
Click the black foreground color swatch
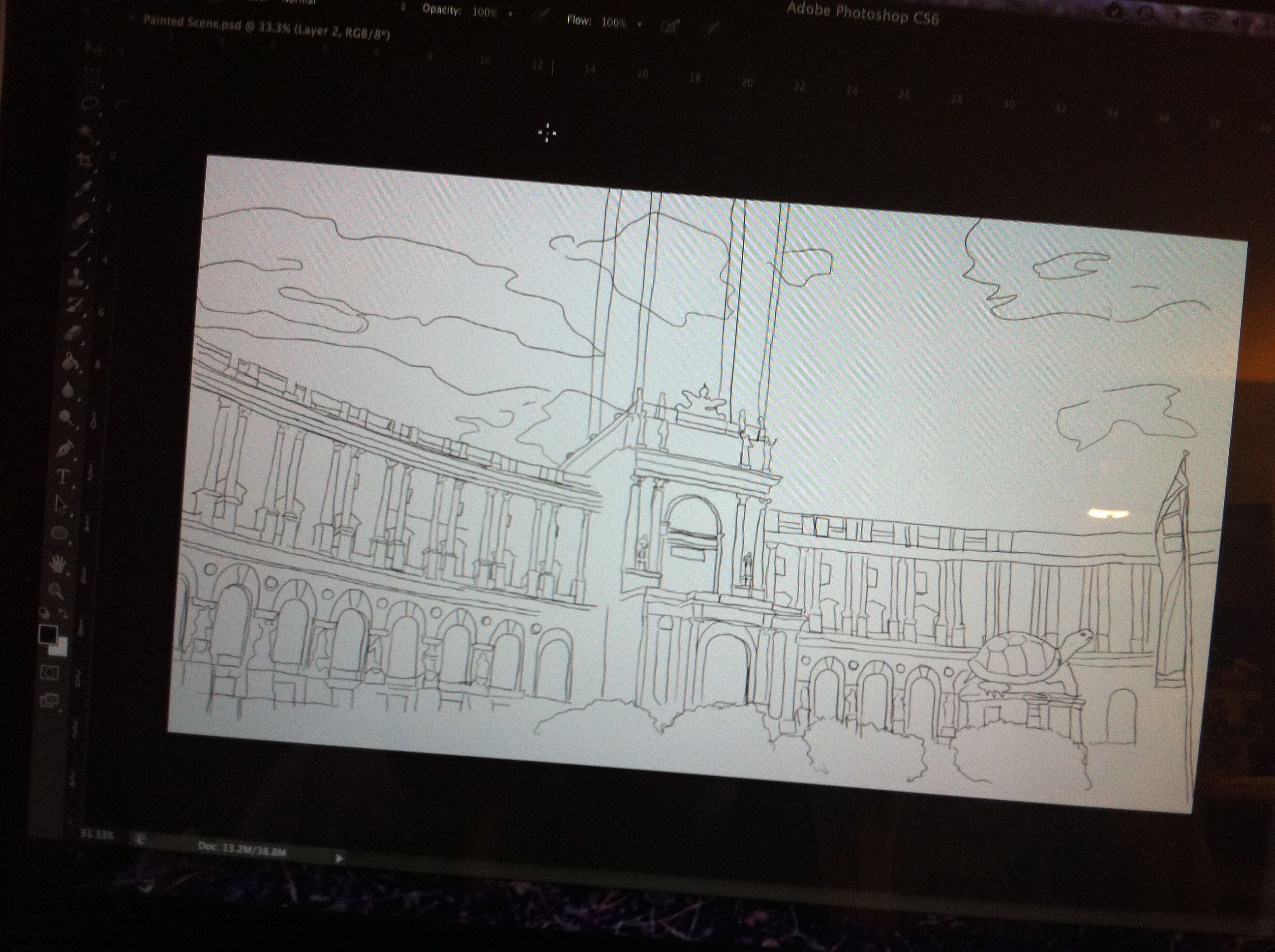(47, 634)
